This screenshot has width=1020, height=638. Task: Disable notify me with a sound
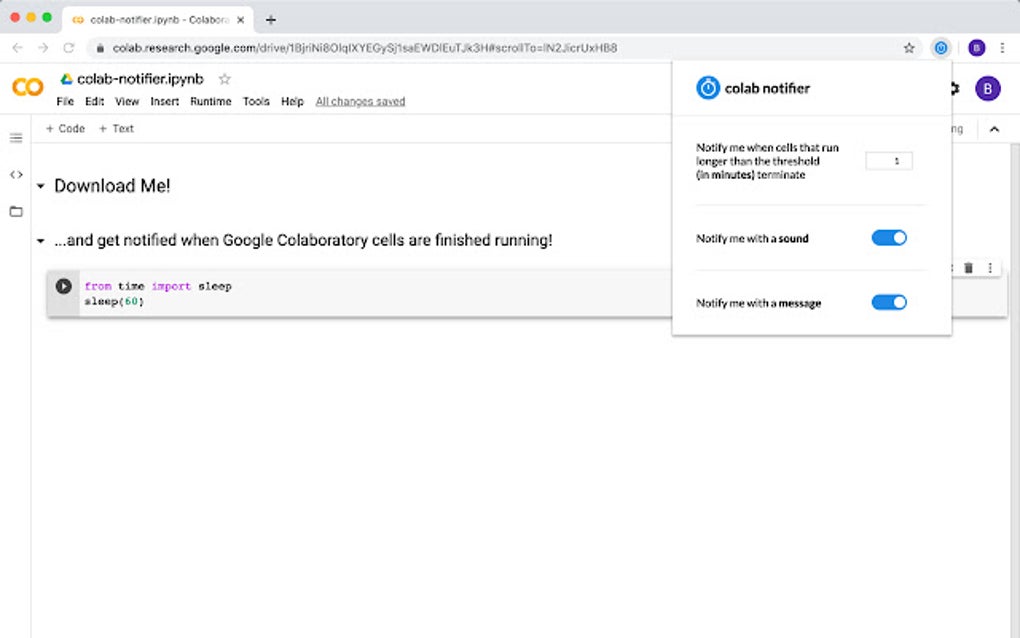(888, 238)
